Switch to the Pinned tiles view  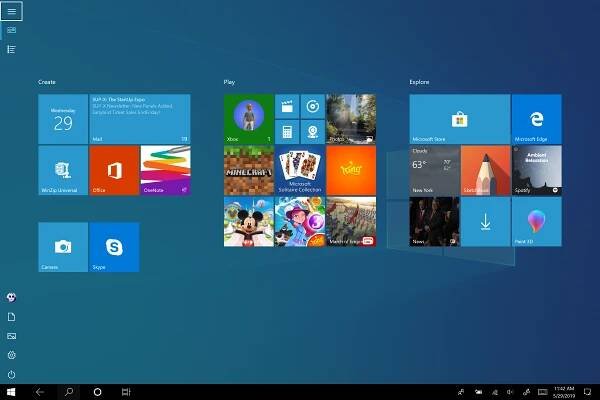click(12, 31)
